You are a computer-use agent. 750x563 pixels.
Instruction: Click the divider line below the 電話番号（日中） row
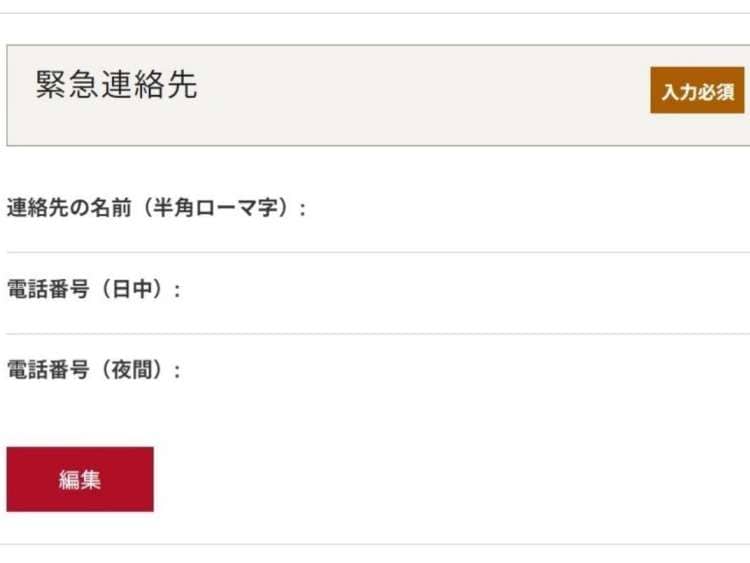click(x=375, y=333)
